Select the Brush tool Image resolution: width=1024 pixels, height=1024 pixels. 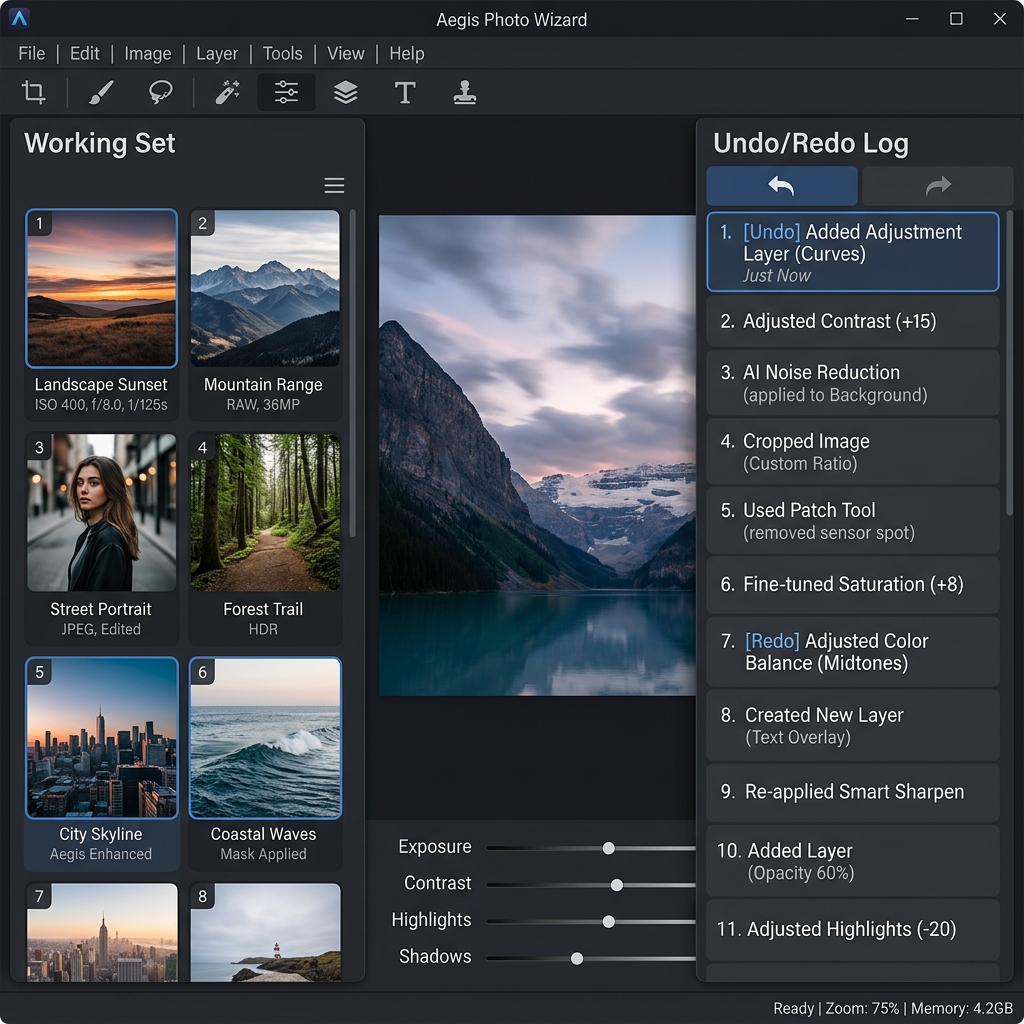pos(101,93)
